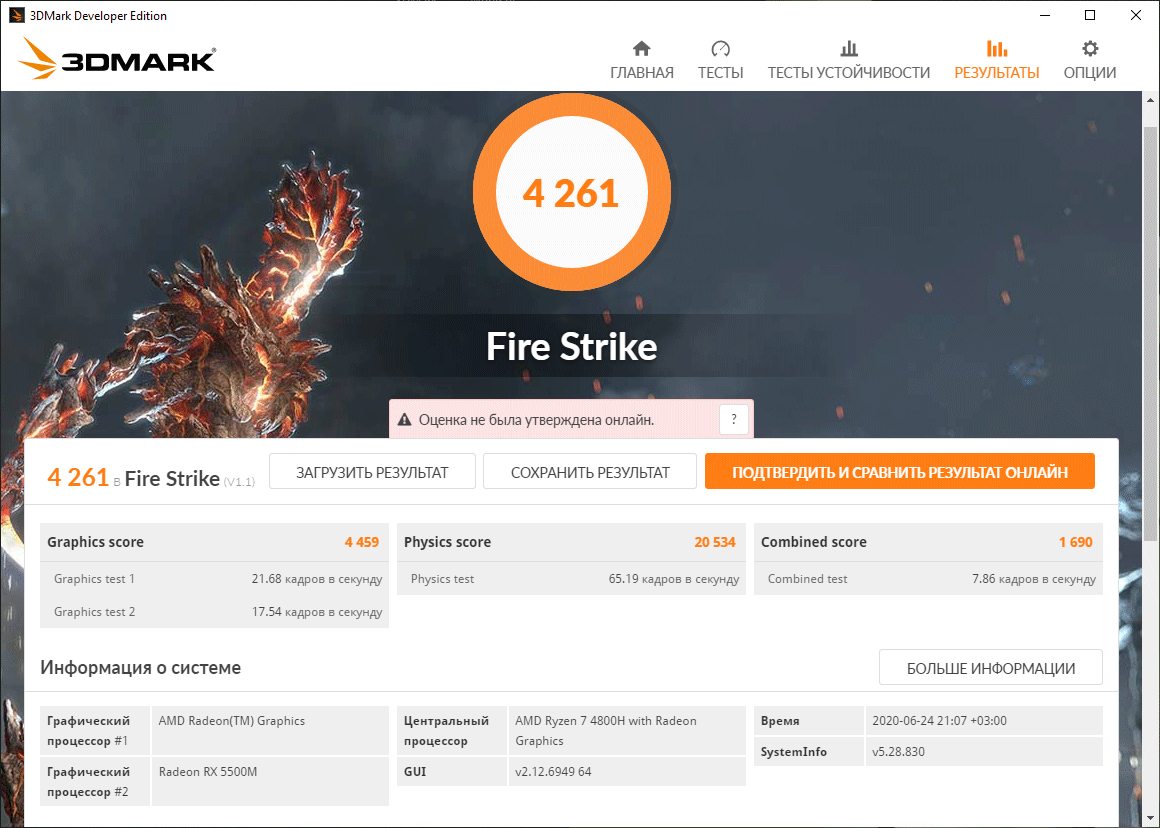The image size is (1160, 828).
Task: Click the warning triangle icon in validation notice
Action: point(404,420)
